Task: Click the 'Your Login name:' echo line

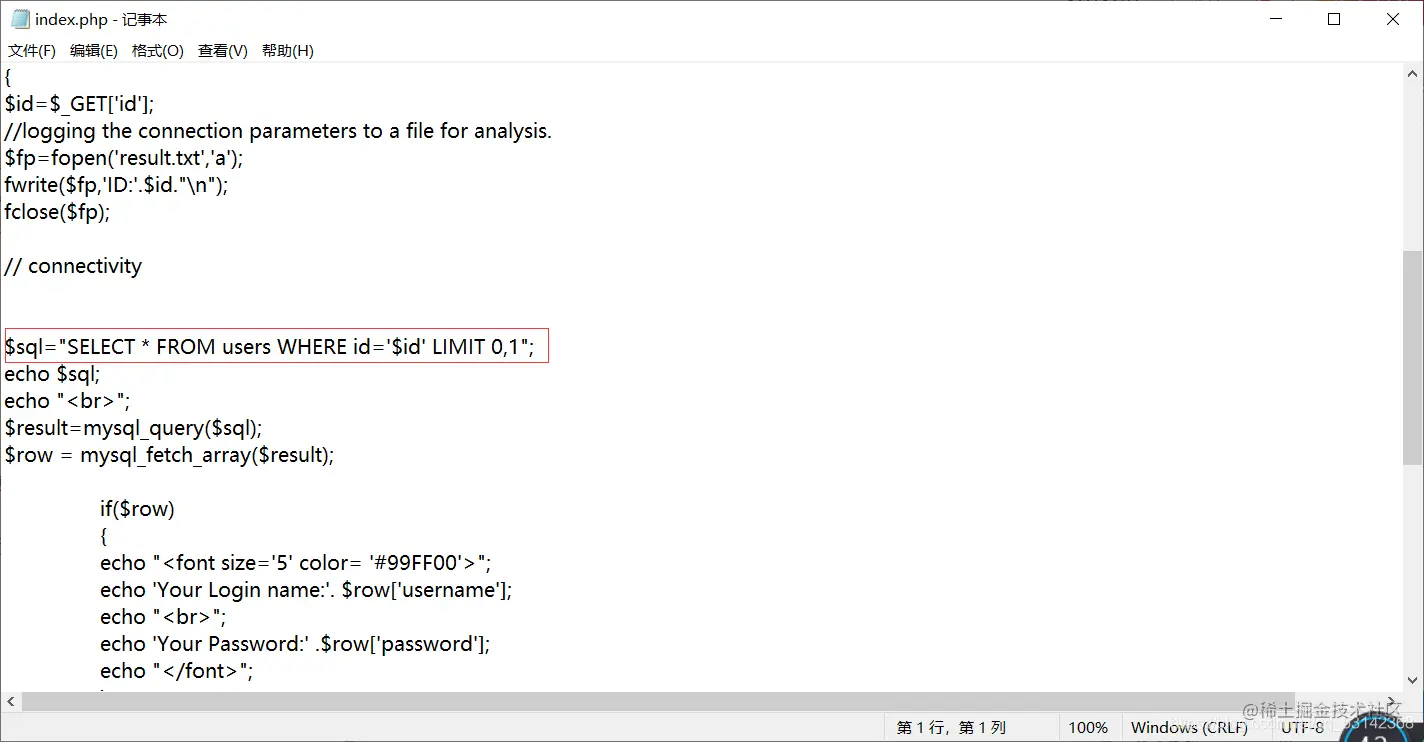Action: (x=306, y=590)
